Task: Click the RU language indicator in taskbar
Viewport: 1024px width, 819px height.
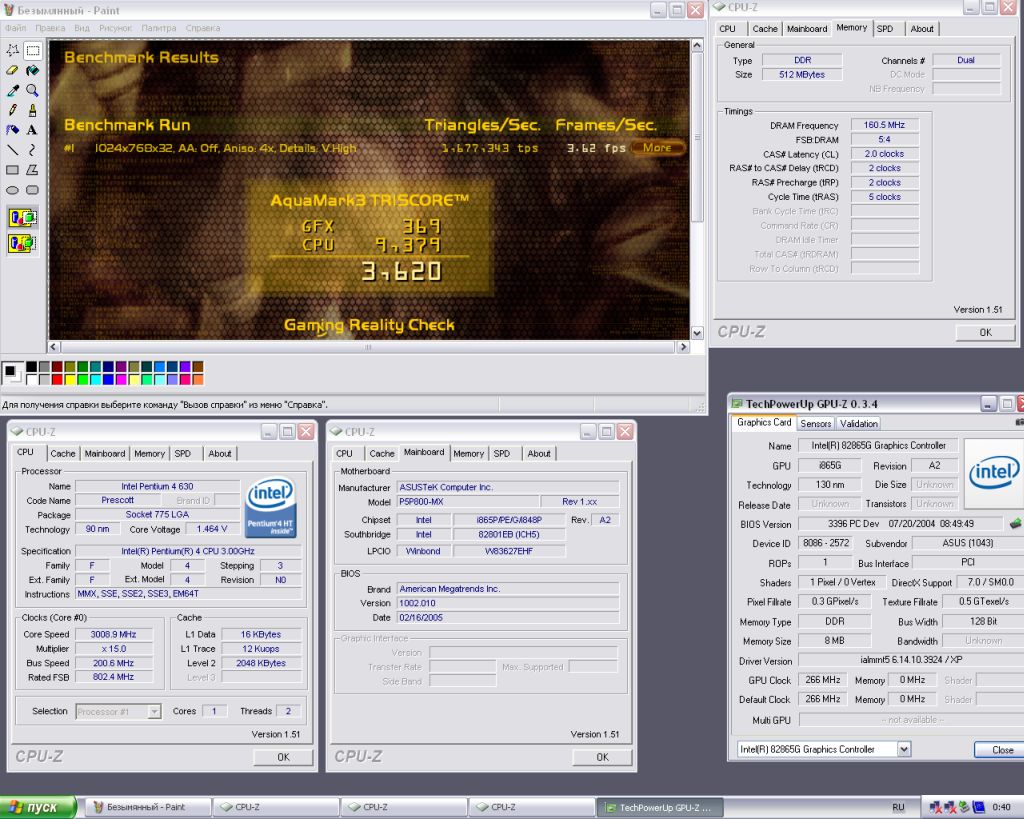Action: click(899, 807)
